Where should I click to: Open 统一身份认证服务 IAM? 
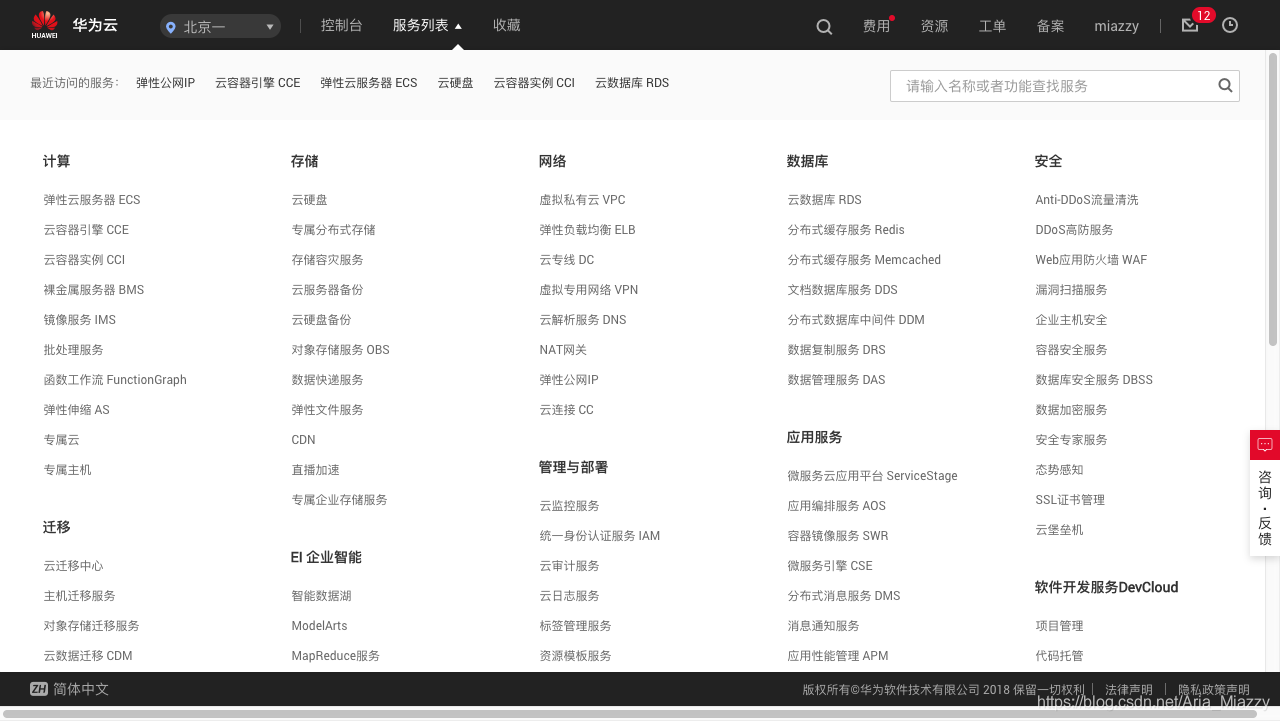(599, 536)
